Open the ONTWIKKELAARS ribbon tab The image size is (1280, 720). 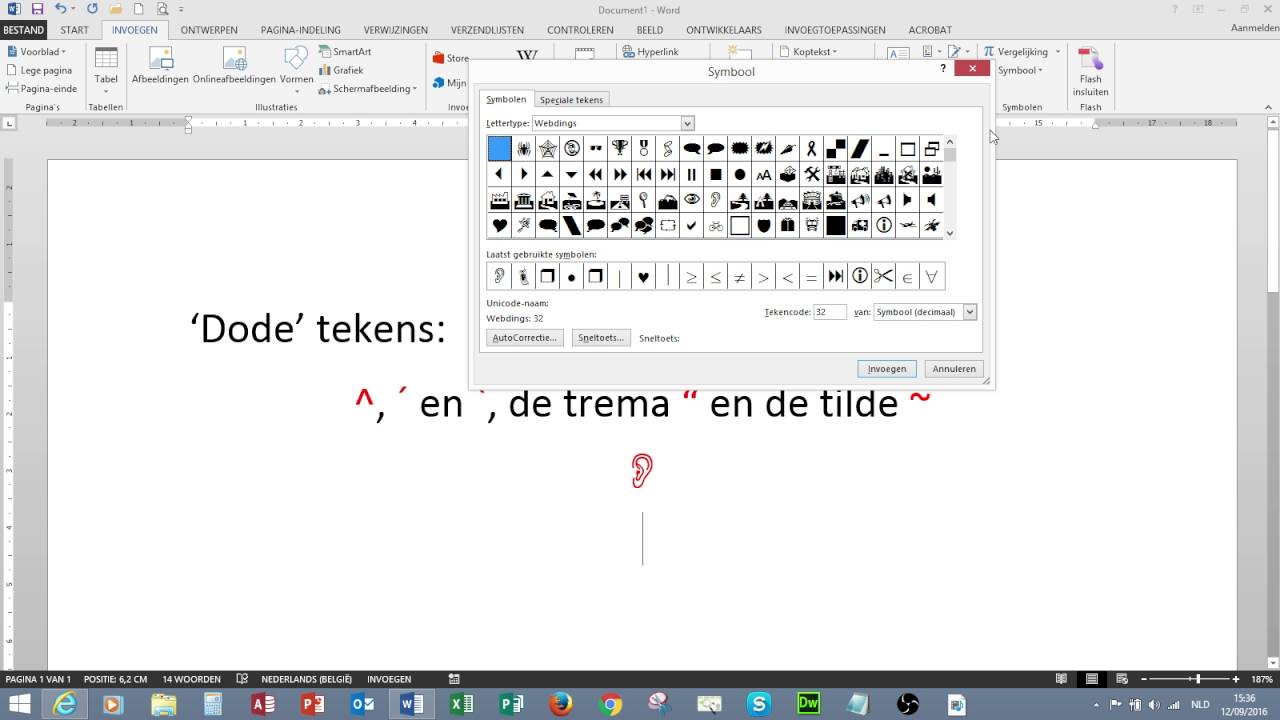coord(724,30)
